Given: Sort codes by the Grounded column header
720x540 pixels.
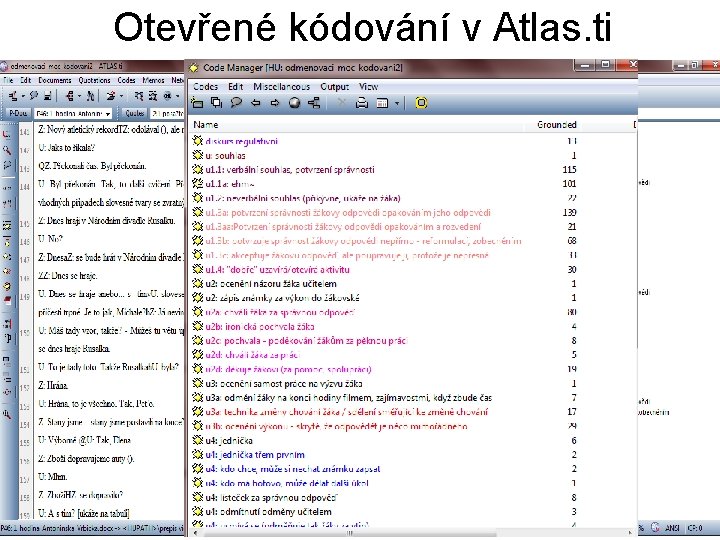Looking at the screenshot, I should click(557, 125).
